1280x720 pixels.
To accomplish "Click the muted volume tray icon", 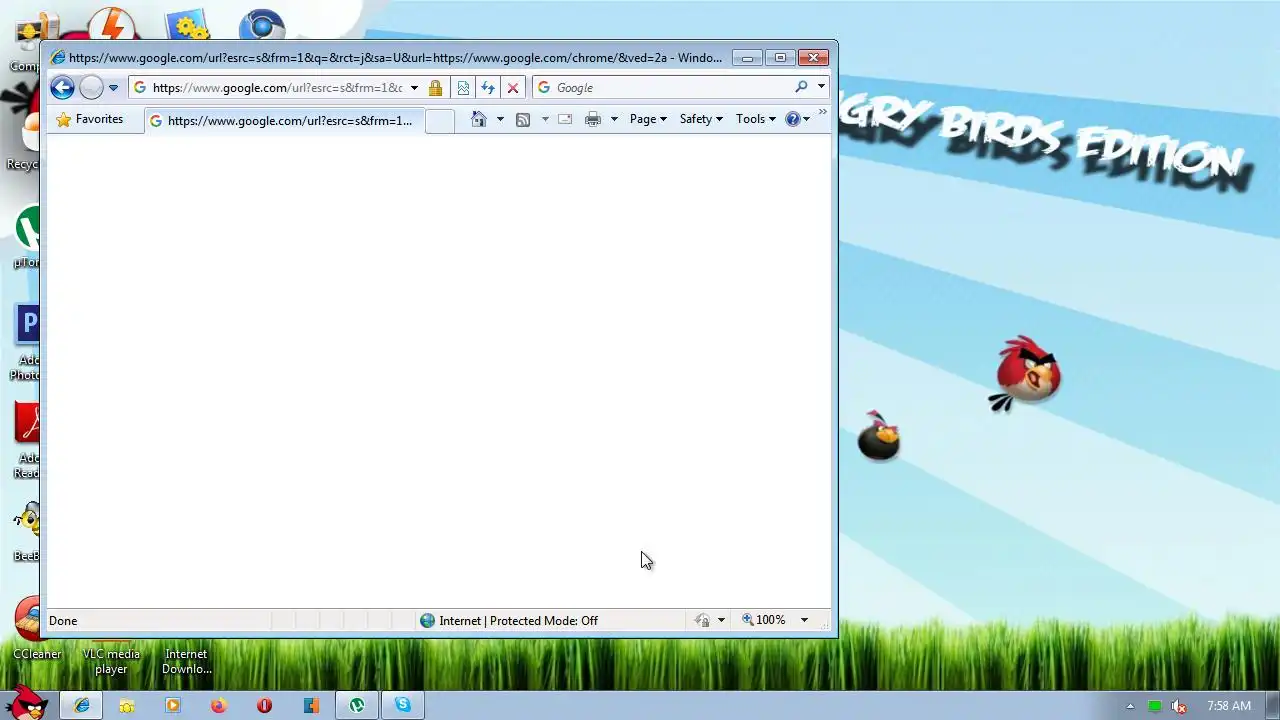I will coord(1180,706).
